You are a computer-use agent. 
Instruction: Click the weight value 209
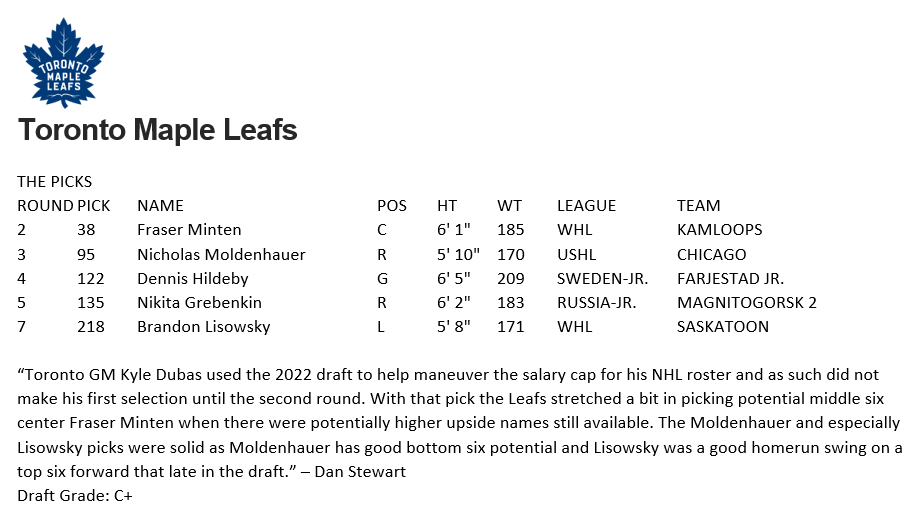511,279
